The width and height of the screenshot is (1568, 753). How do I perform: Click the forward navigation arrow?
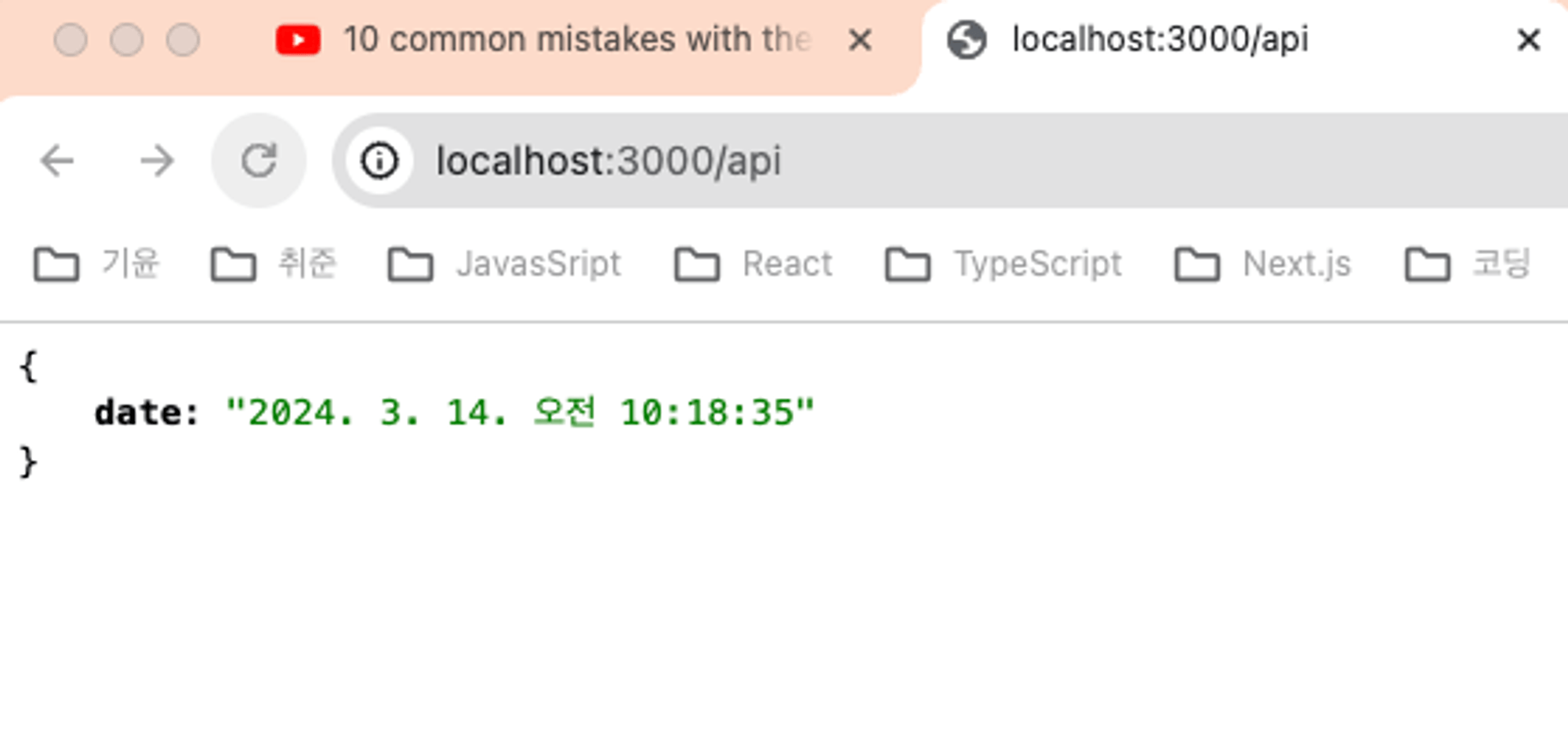[x=157, y=161]
